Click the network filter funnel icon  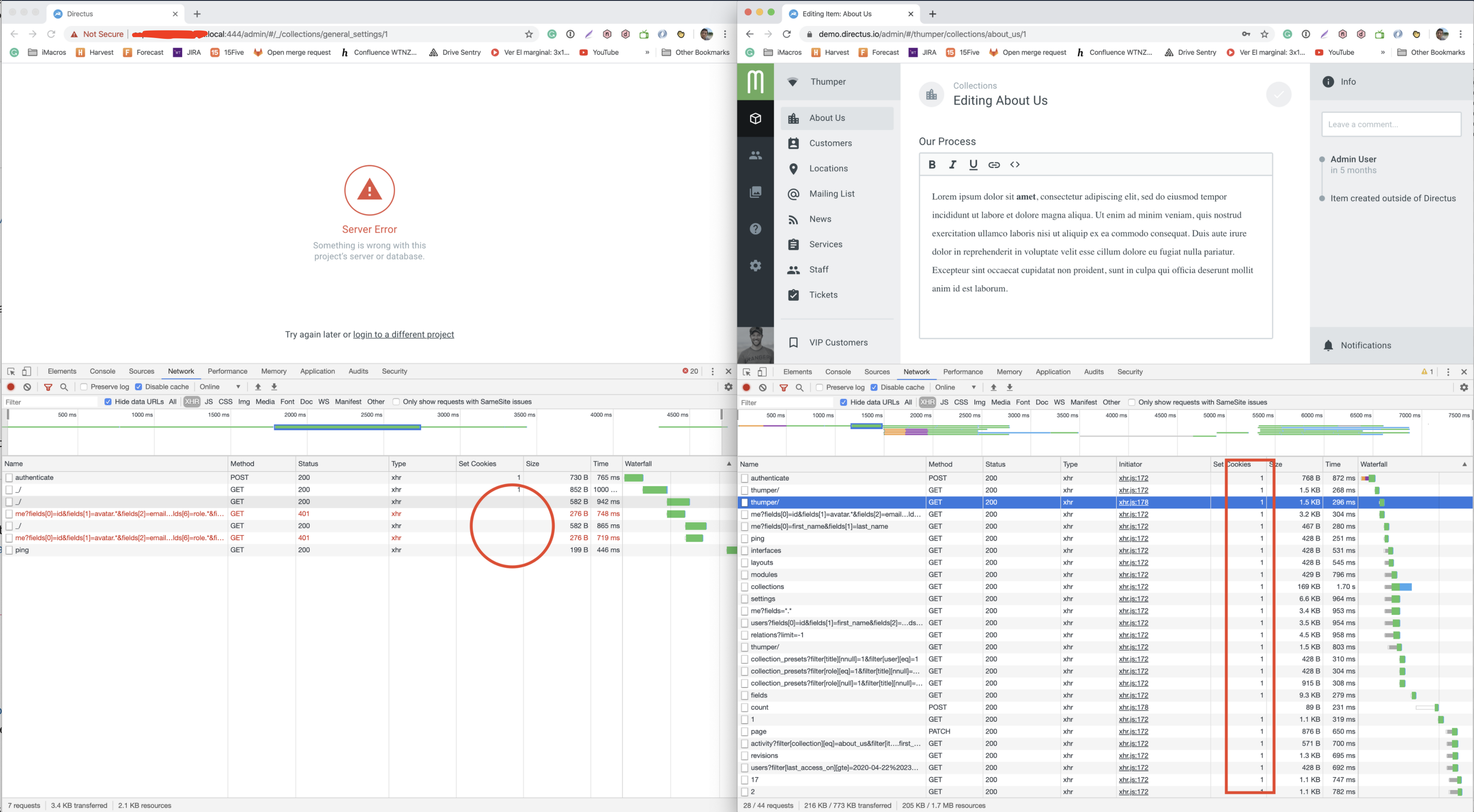(48, 387)
